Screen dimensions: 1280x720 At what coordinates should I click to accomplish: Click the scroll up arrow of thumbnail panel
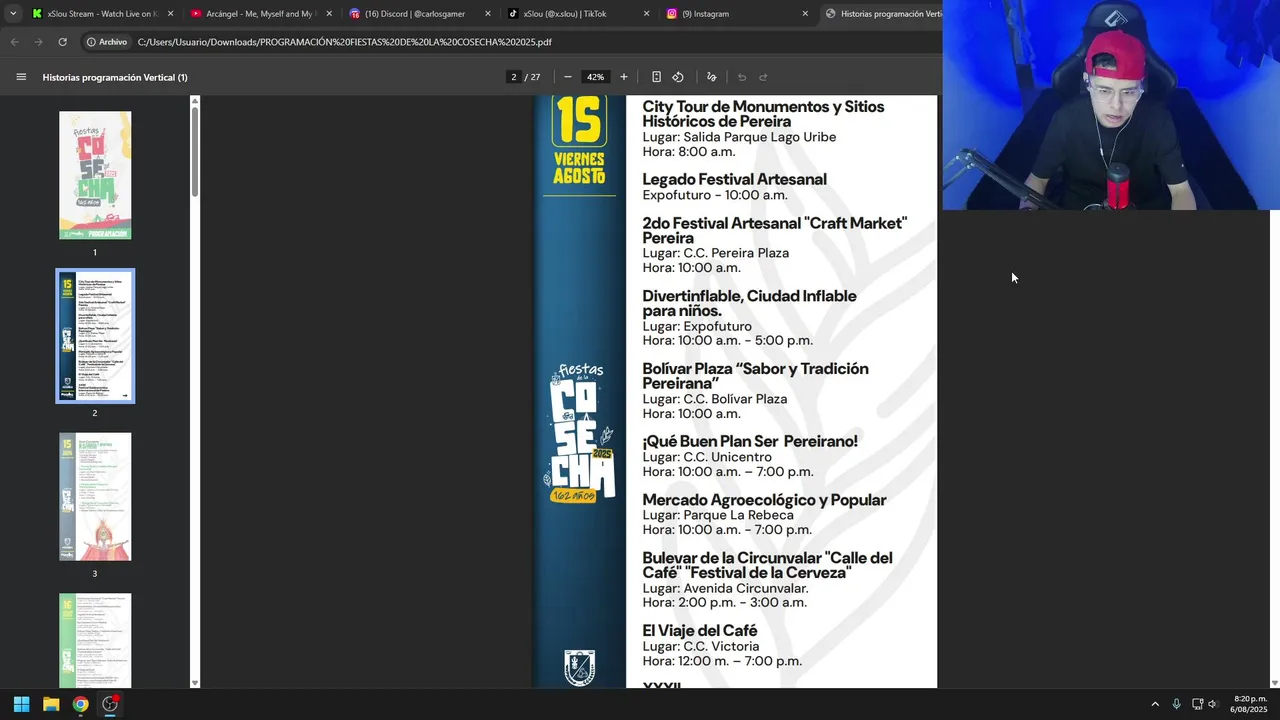195,100
